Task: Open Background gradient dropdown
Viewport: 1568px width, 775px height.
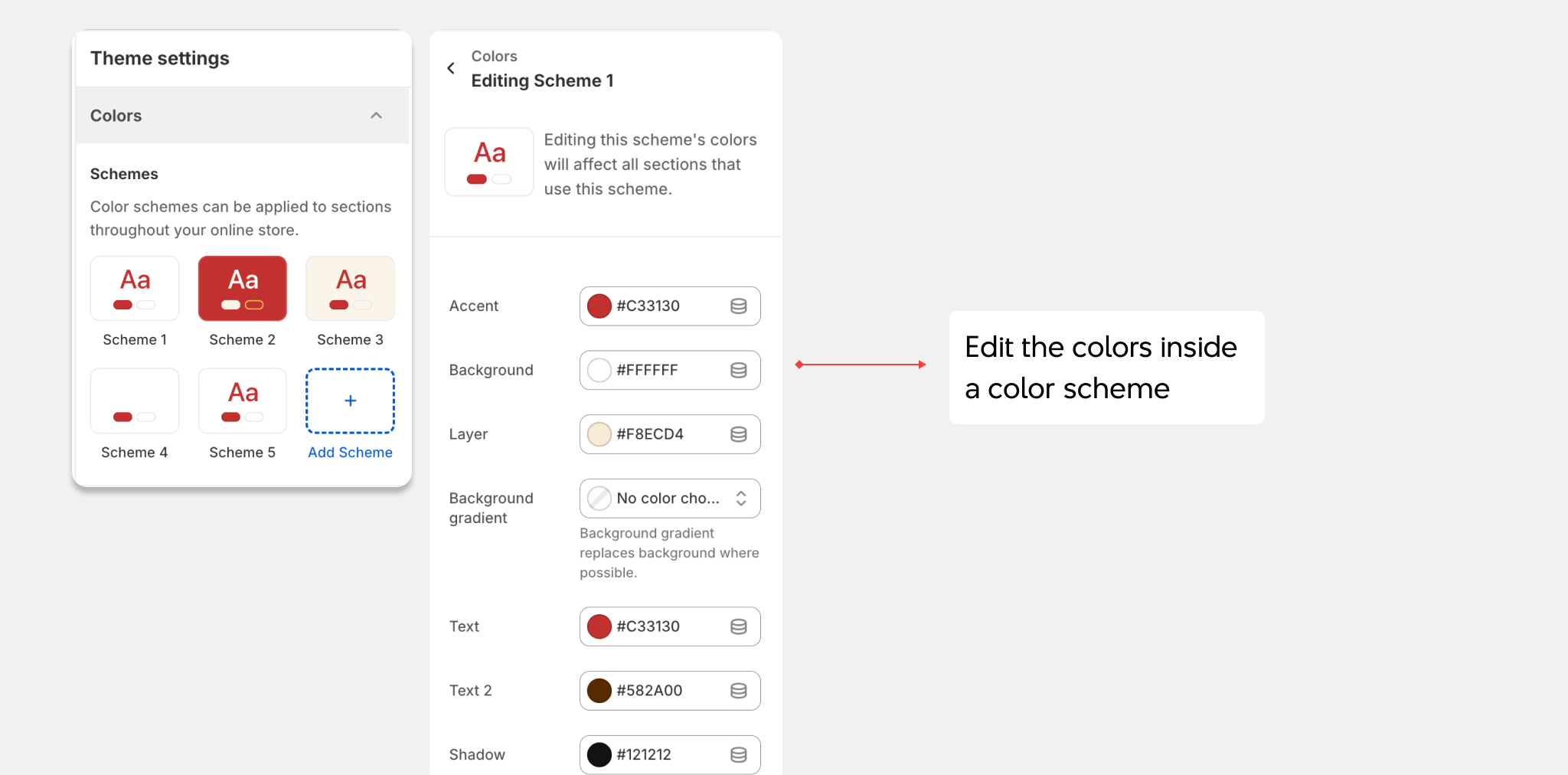Action: 670,499
